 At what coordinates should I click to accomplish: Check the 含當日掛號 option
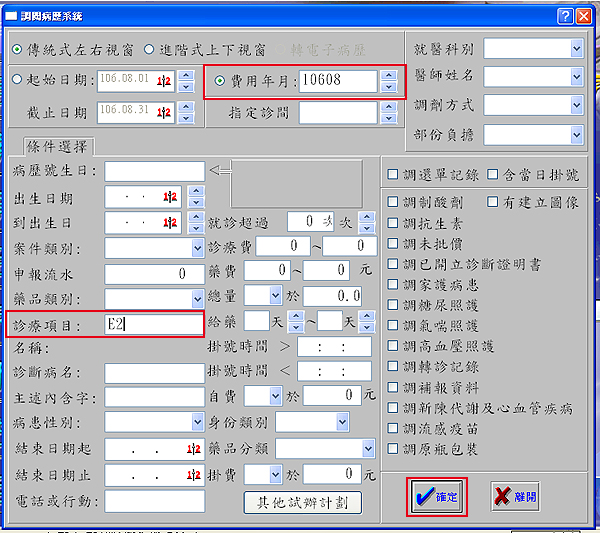point(494,175)
